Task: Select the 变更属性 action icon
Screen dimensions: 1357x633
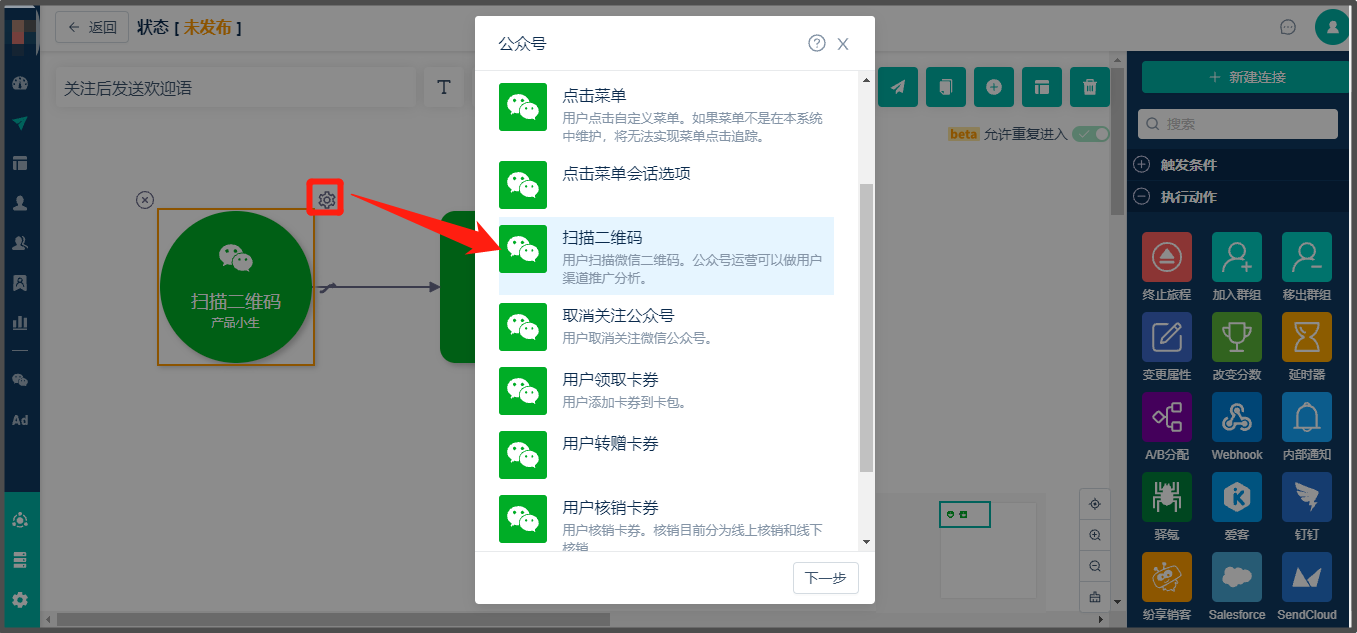Action: click(1167, 337)
